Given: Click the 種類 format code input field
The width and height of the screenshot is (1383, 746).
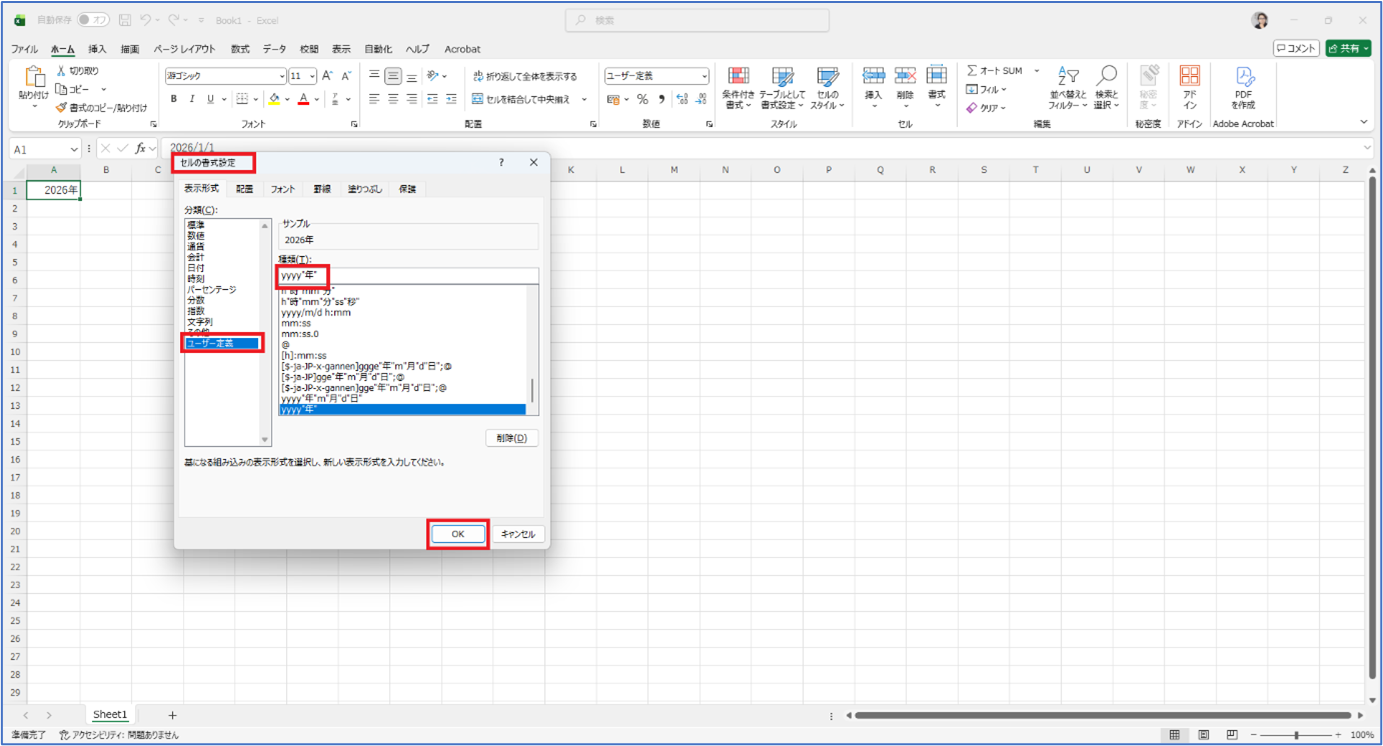Looking at the screenshot, I should point(408,275).
